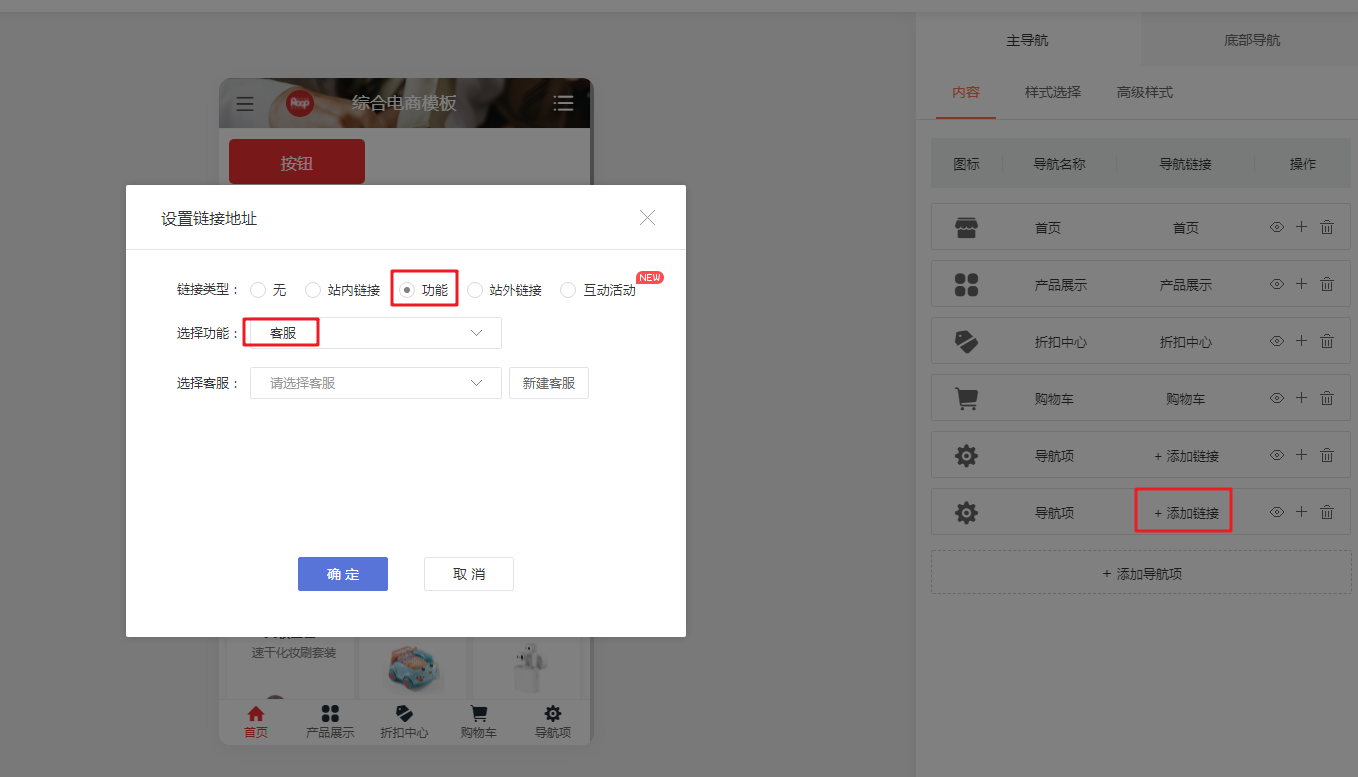Select the 互动活动 radio button
Image resolution: width=1358 pixels, height=777 pixels.
pos(568,290)
